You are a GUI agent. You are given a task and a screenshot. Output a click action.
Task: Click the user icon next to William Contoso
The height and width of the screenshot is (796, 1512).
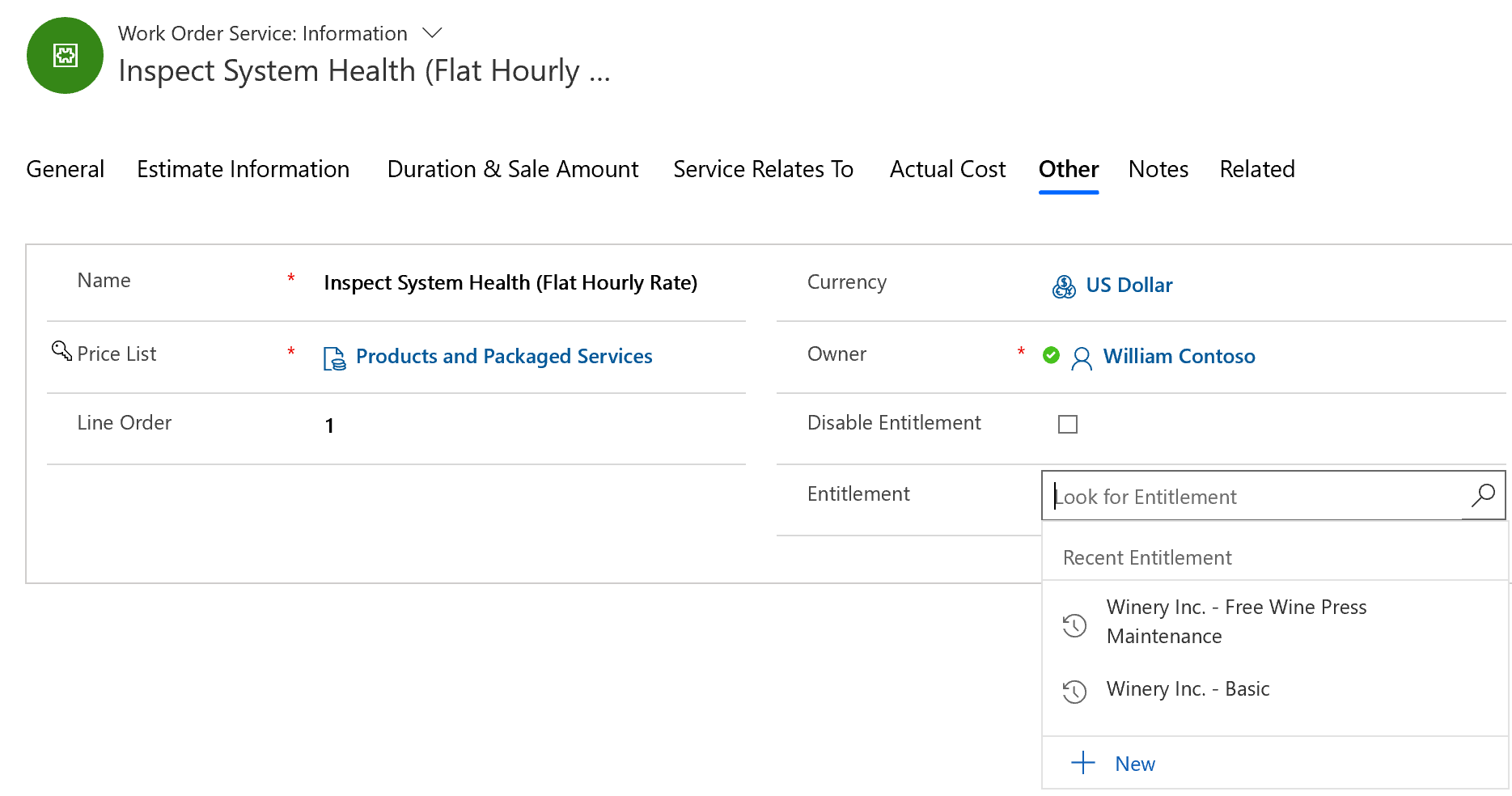1082,358
